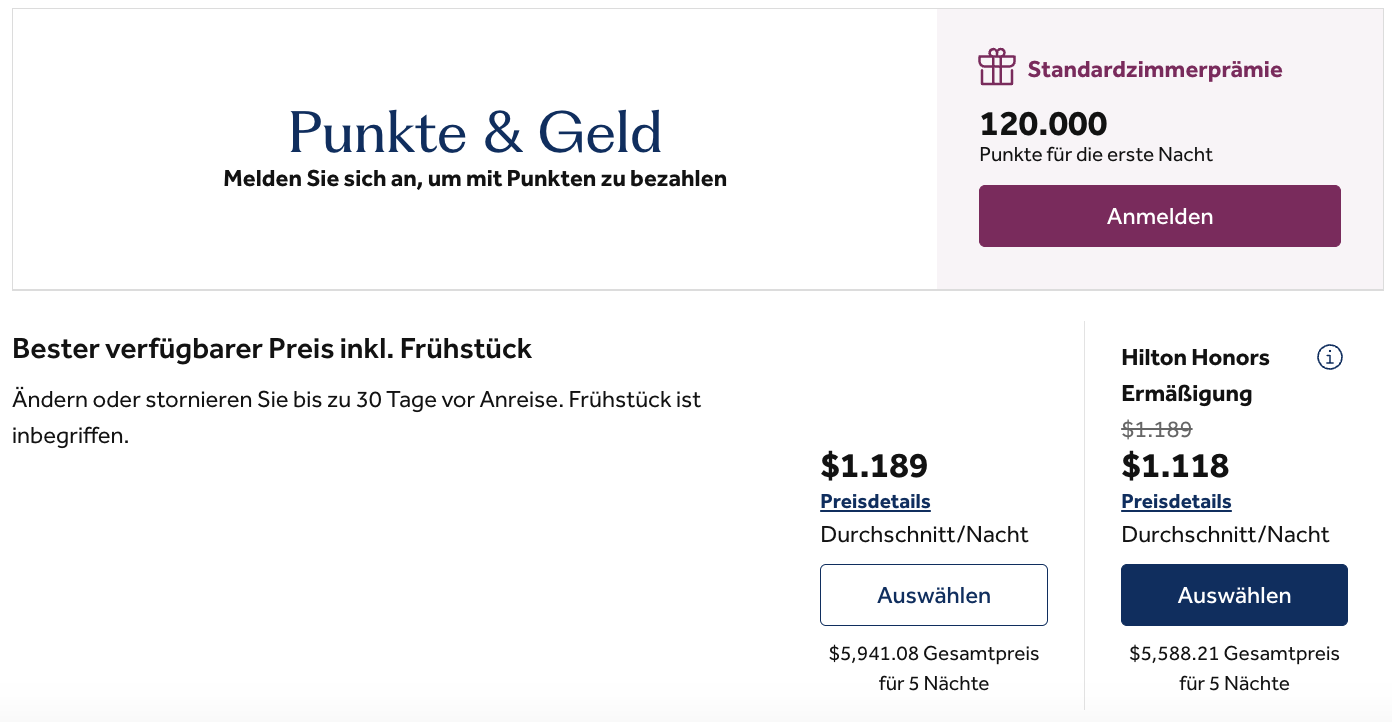Viewport: 1392px width, 722px height.
Task: Click the gift box icon beside Standardzimmerprämie
Action: (x=996, y=67)
